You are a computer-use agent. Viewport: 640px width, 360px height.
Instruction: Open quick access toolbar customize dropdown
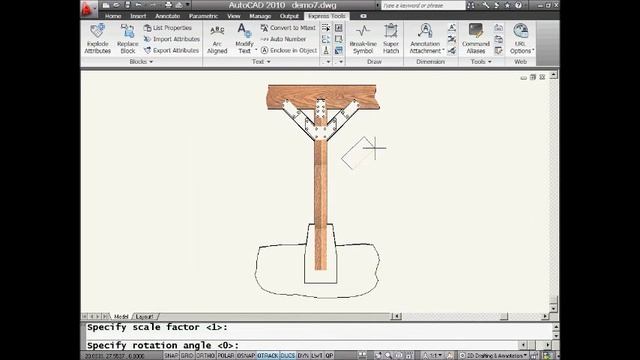(188, 5)
